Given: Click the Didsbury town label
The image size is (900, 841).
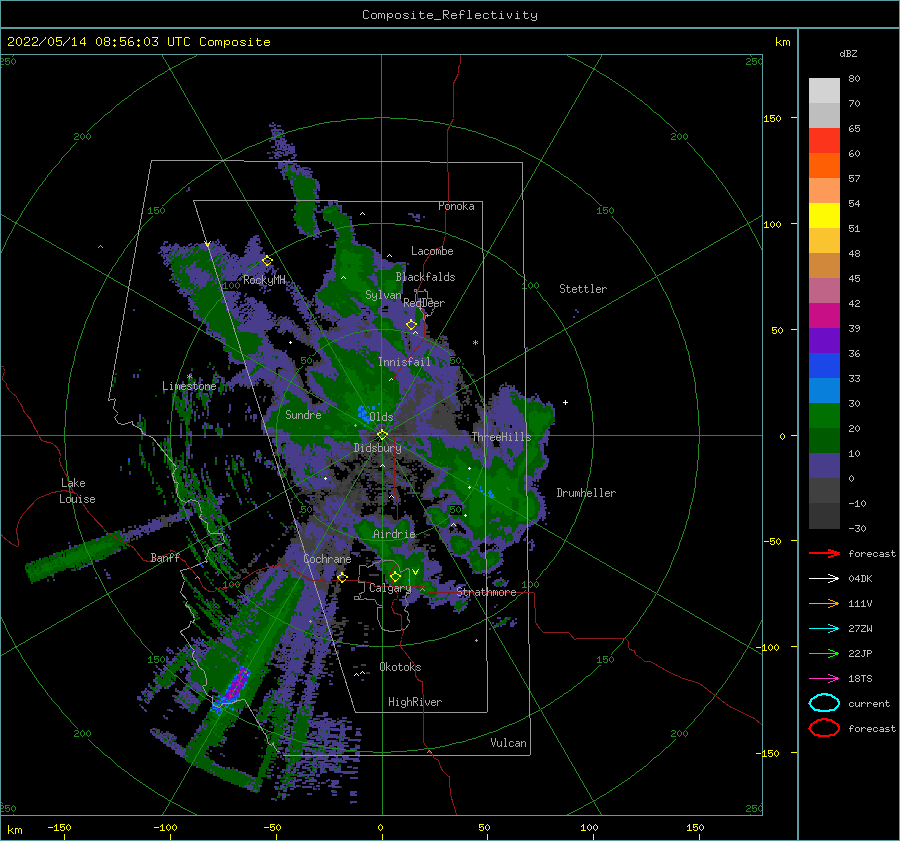Looking at the screenshot, I should pos(377,448).
